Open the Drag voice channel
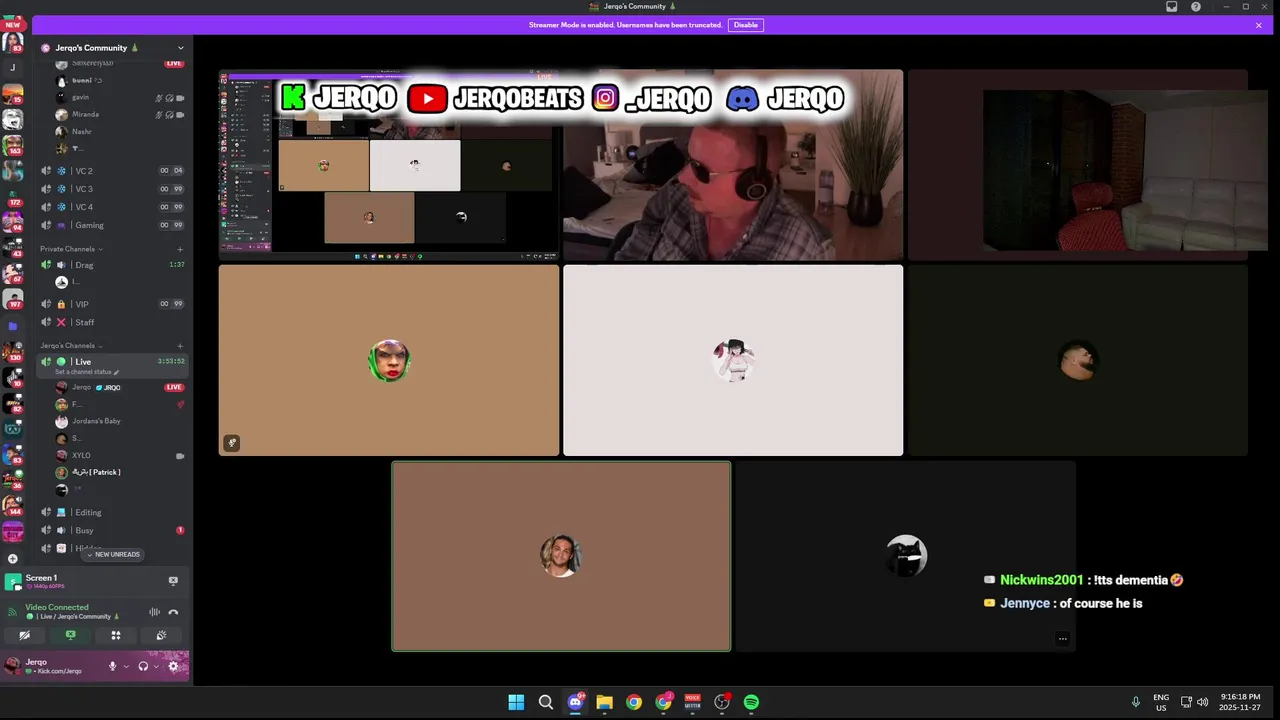The height and width of the screenshot is (720, 1280). 112,265
